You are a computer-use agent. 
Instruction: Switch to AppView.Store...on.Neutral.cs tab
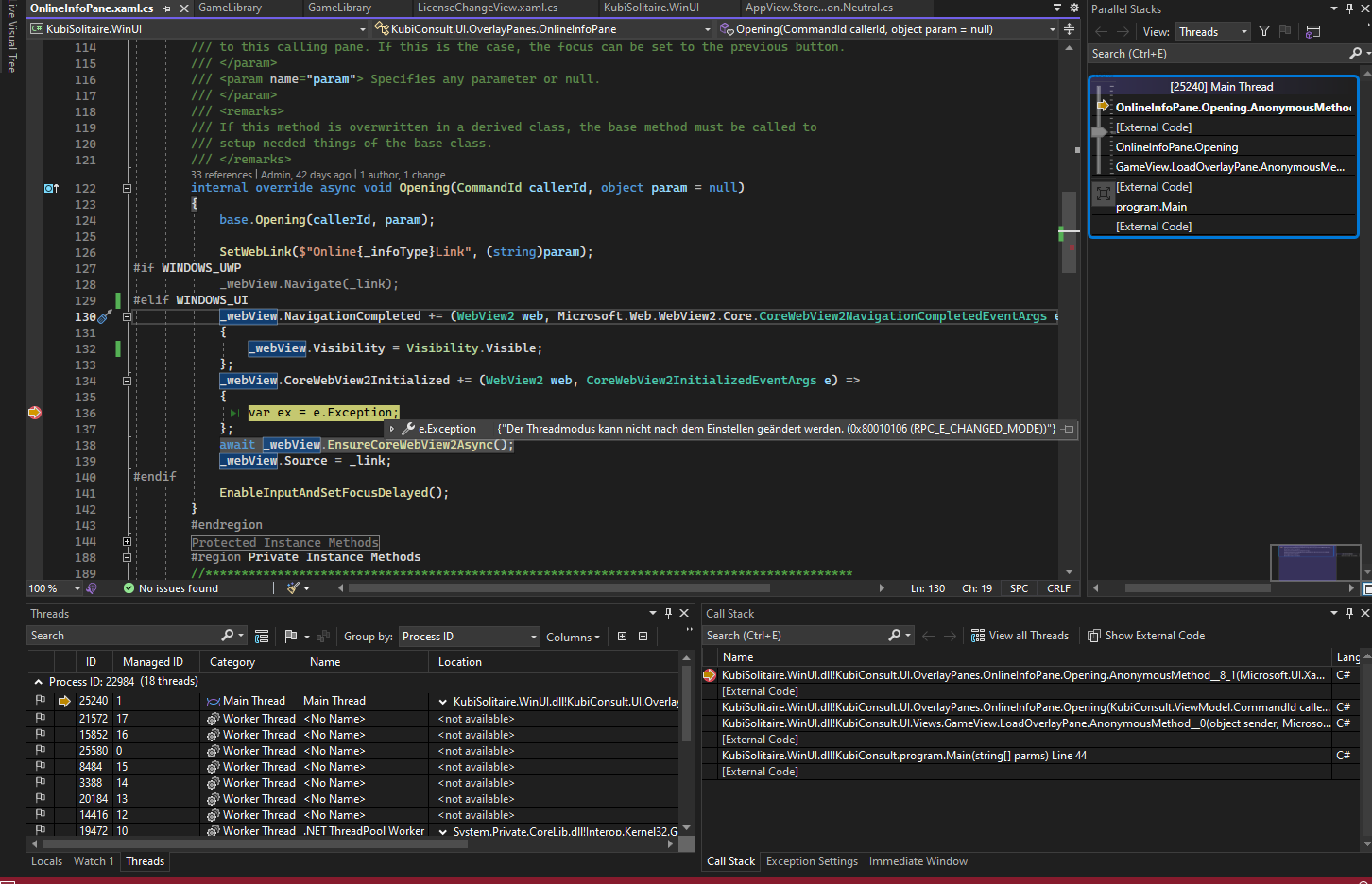coord(818,8)
